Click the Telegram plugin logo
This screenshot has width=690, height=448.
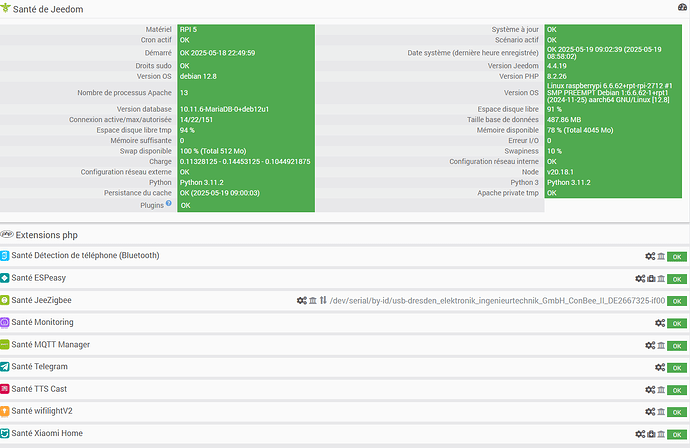click(x=4, y=367)
